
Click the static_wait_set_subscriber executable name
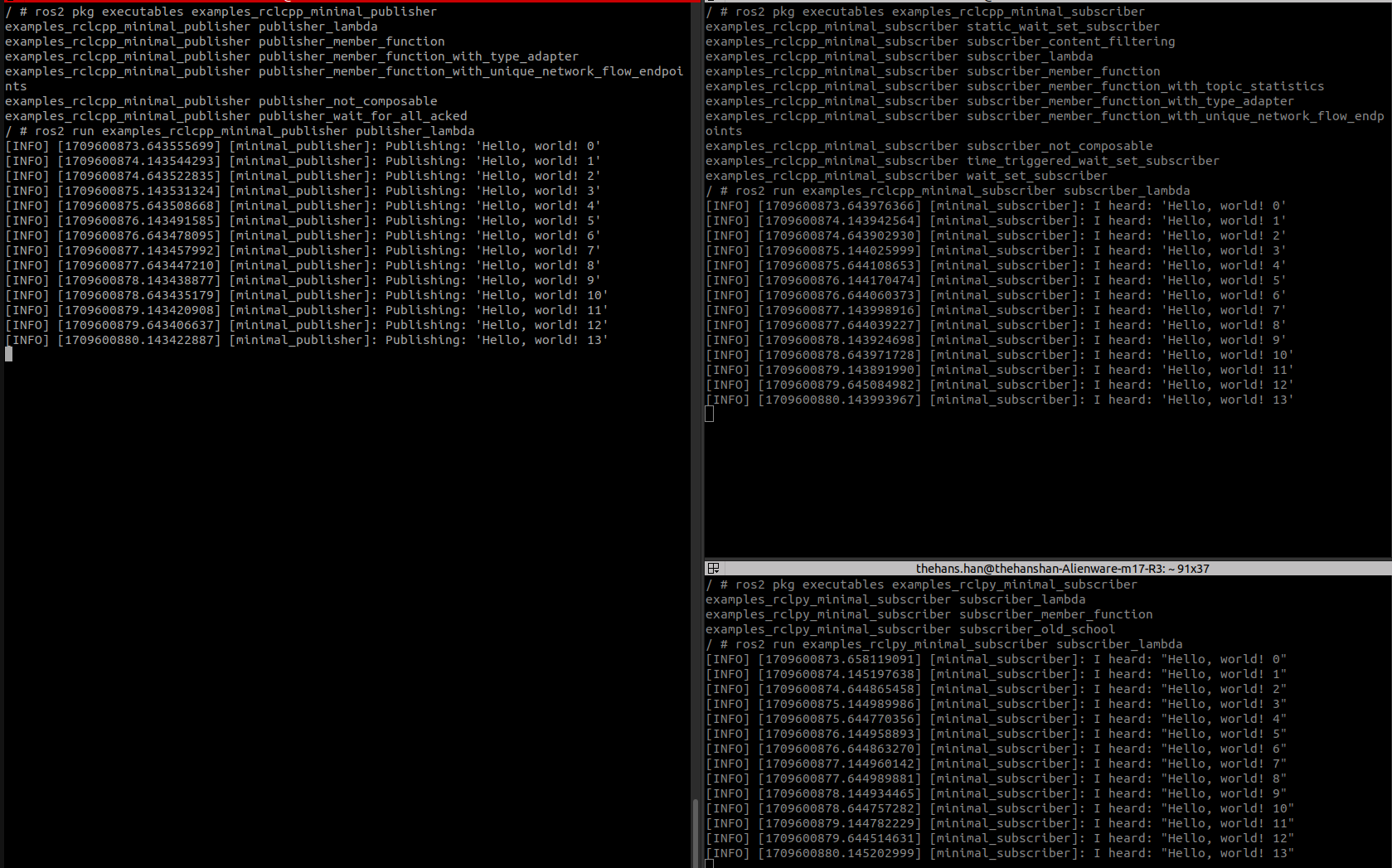[x=1063, y=27]
